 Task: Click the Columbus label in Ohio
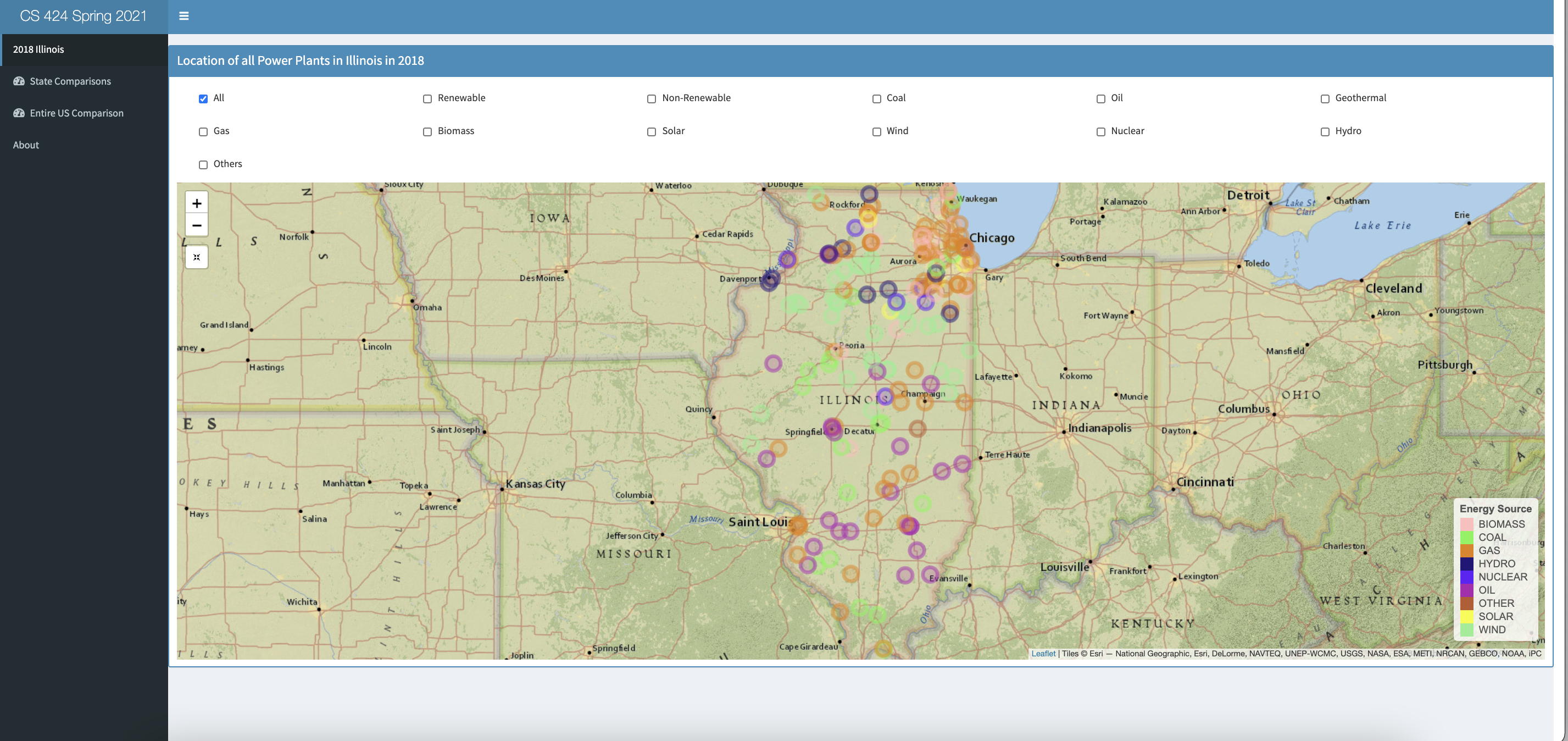pos(1243,409)
